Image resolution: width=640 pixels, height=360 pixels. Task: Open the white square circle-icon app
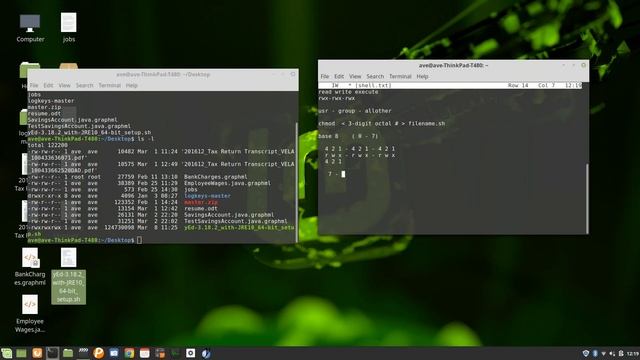coord(191,353)
